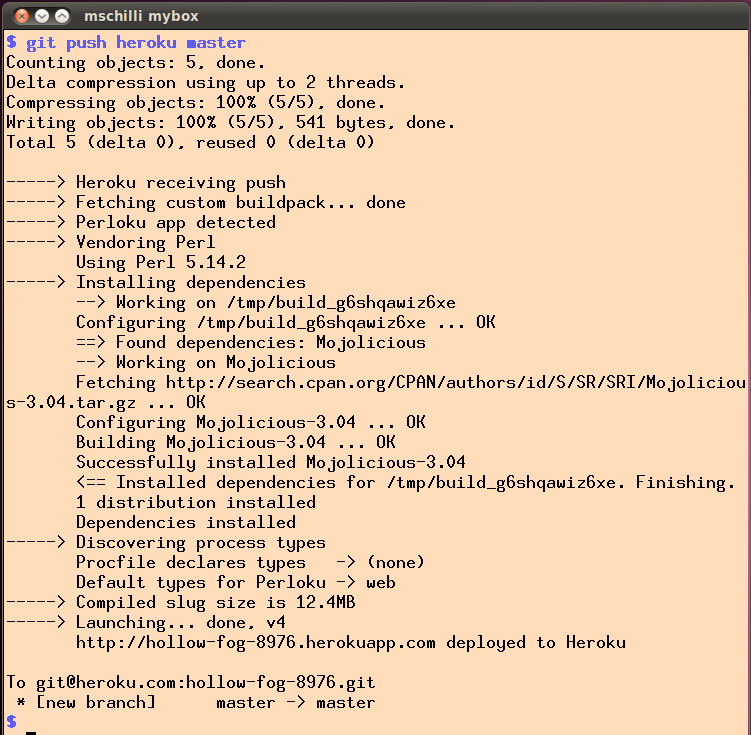Close the mschilli mybox terminal window

[22, 16]
